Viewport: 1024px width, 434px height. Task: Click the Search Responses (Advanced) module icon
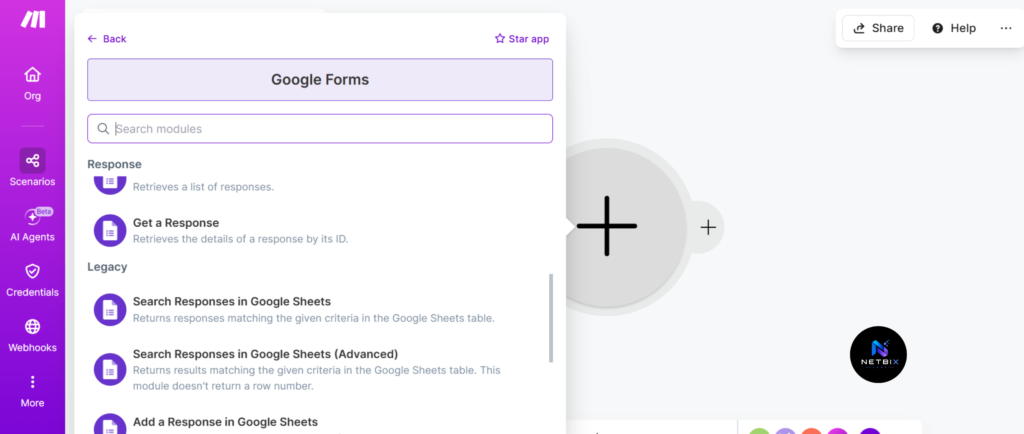(x=110, y=369)
